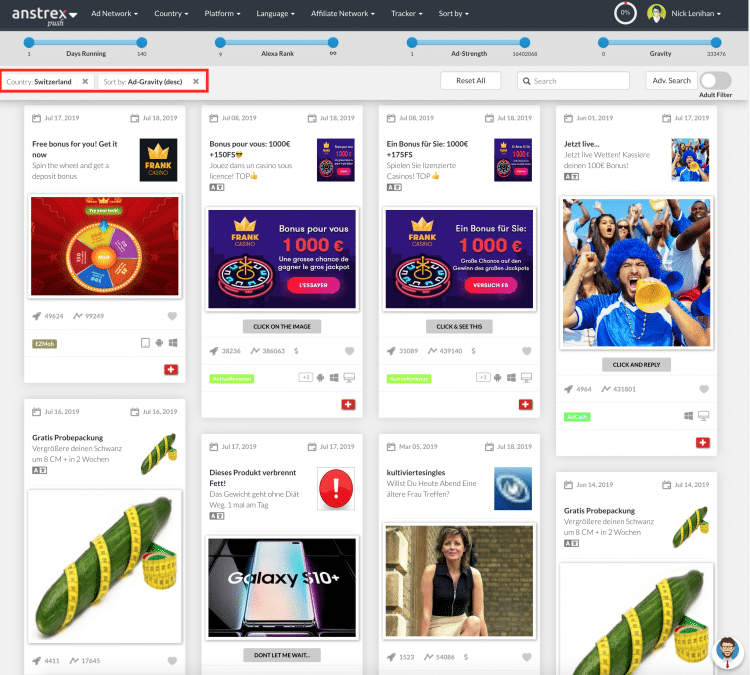Expand the Sort by dropdown

(453, 13)
